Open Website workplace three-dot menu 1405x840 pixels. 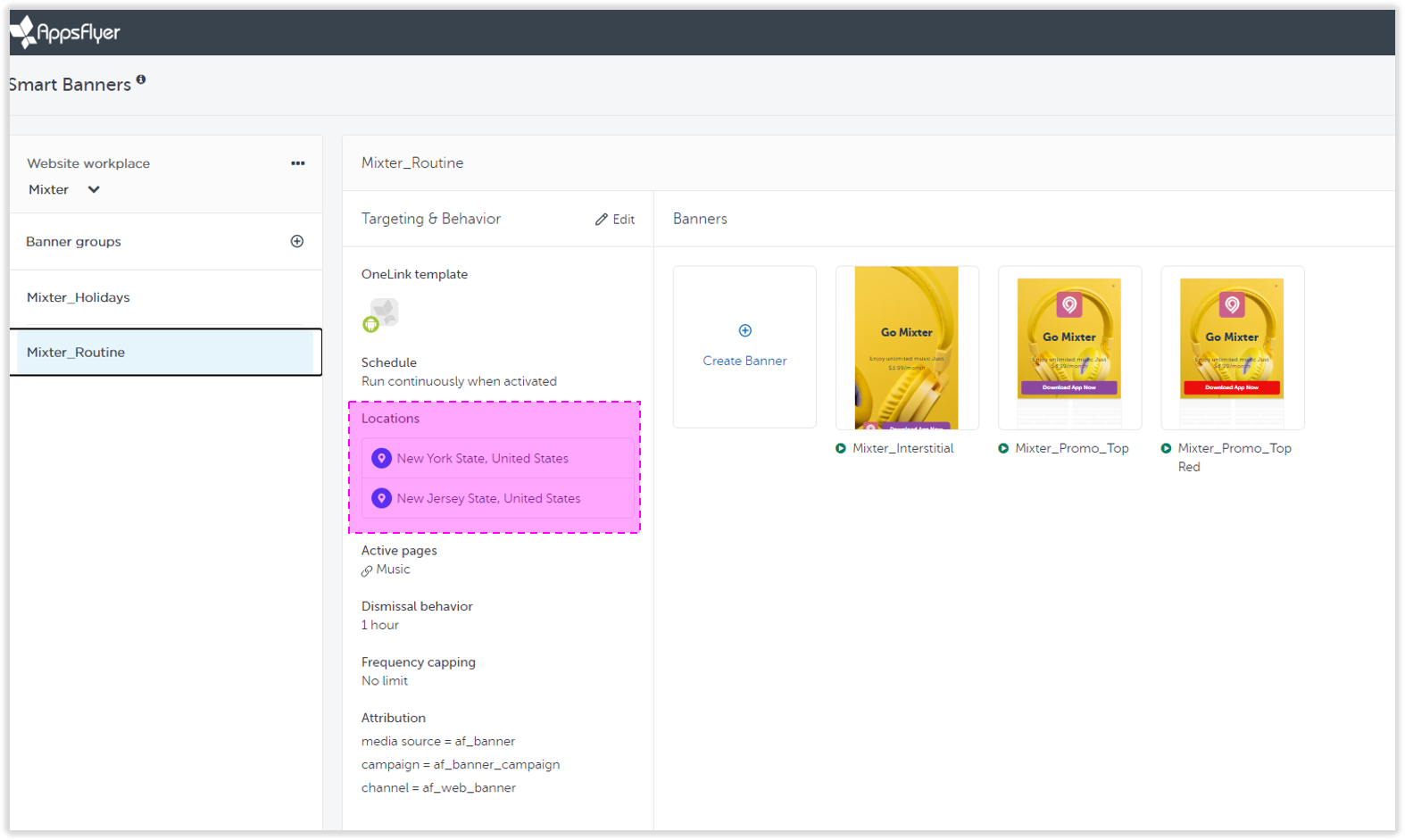298,163
